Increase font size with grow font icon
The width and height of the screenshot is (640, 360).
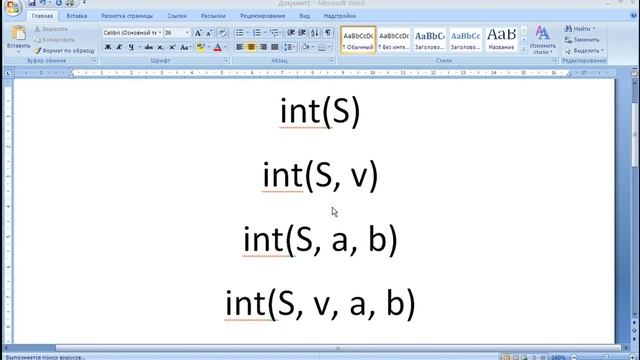pos(198,33)
